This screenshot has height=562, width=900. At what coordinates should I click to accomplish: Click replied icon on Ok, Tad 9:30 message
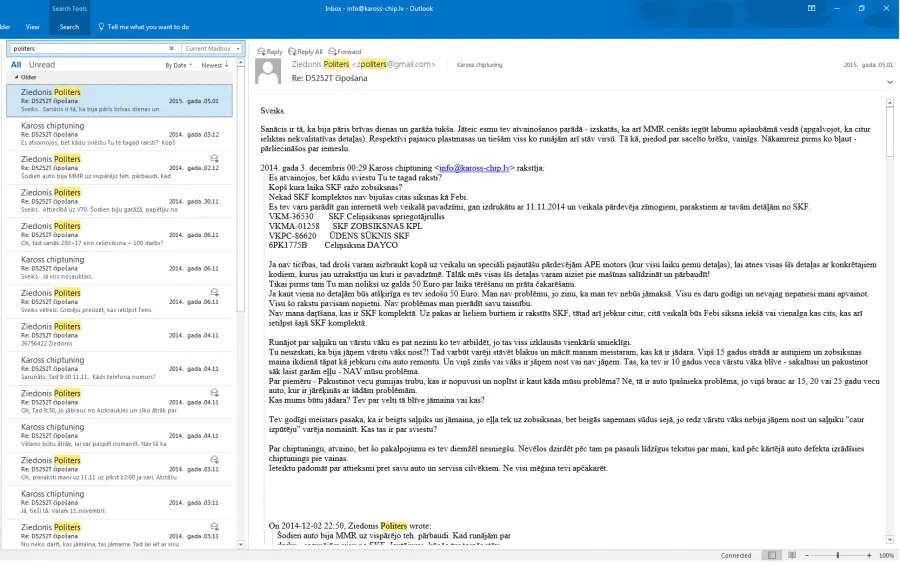(x=214, y=393)
